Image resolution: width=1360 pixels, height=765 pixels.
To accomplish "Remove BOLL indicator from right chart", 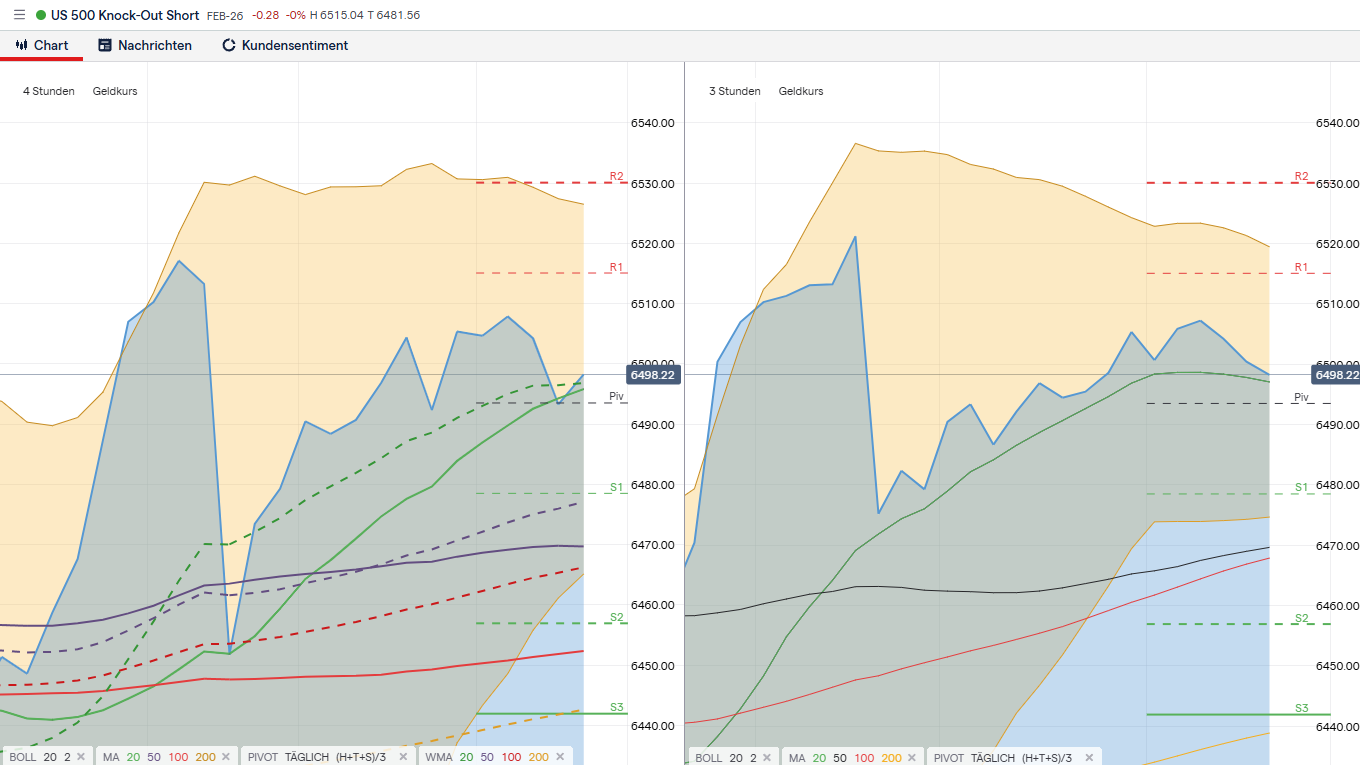I will click(x=768, y=757).
